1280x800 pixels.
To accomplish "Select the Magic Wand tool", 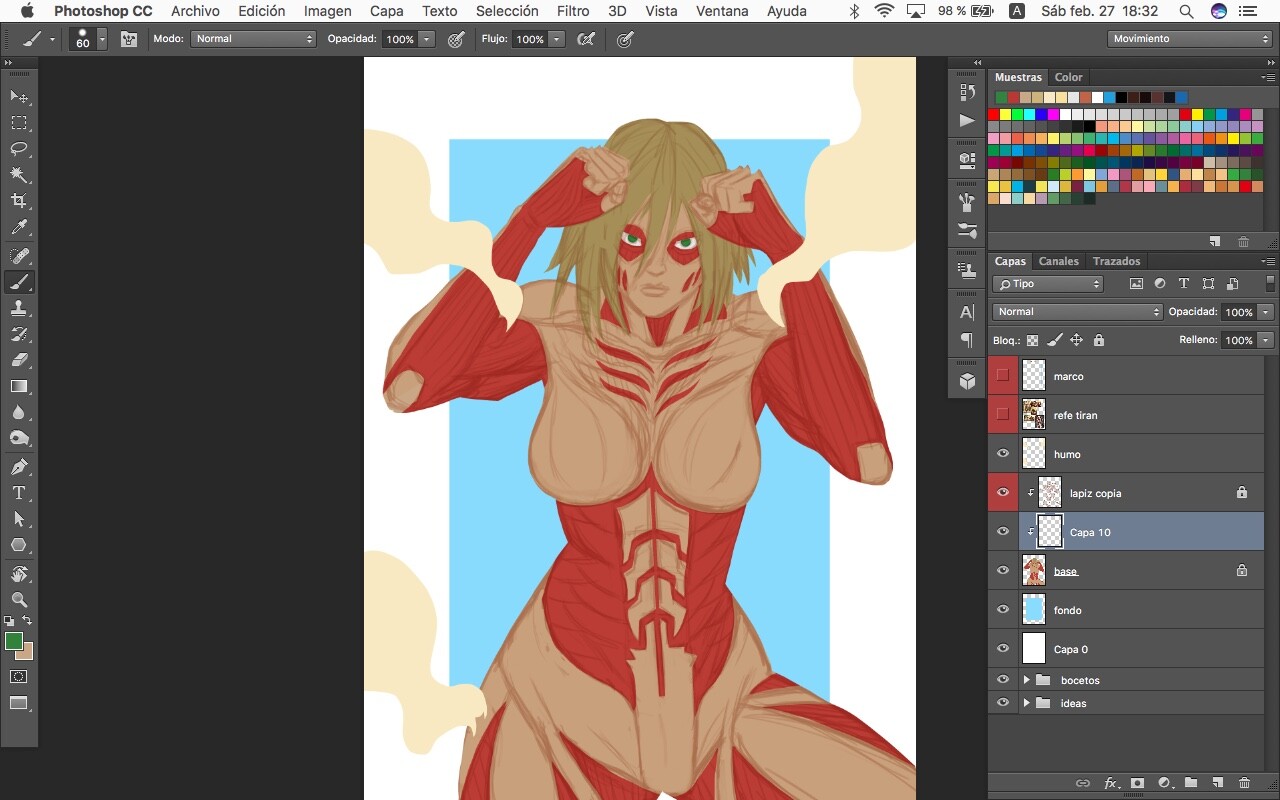I will coord(19,175).
